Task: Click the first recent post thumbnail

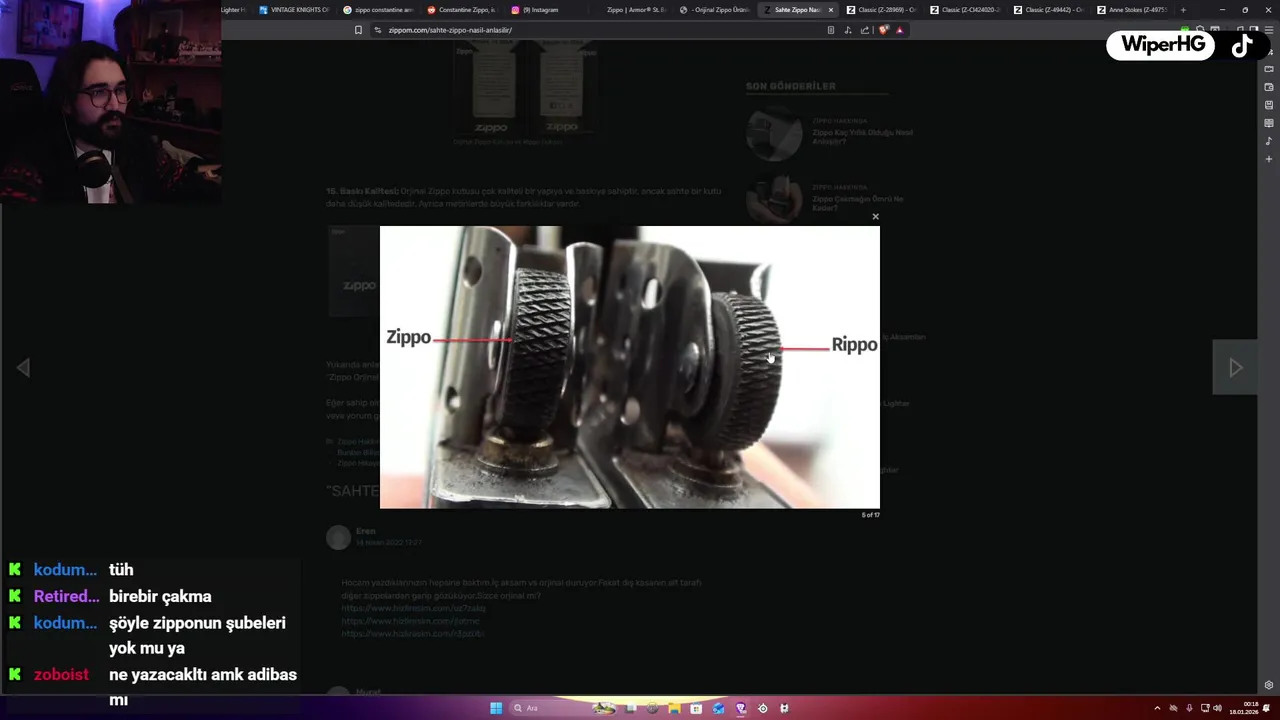Action: pyautogui.click(x=774, y=133)
